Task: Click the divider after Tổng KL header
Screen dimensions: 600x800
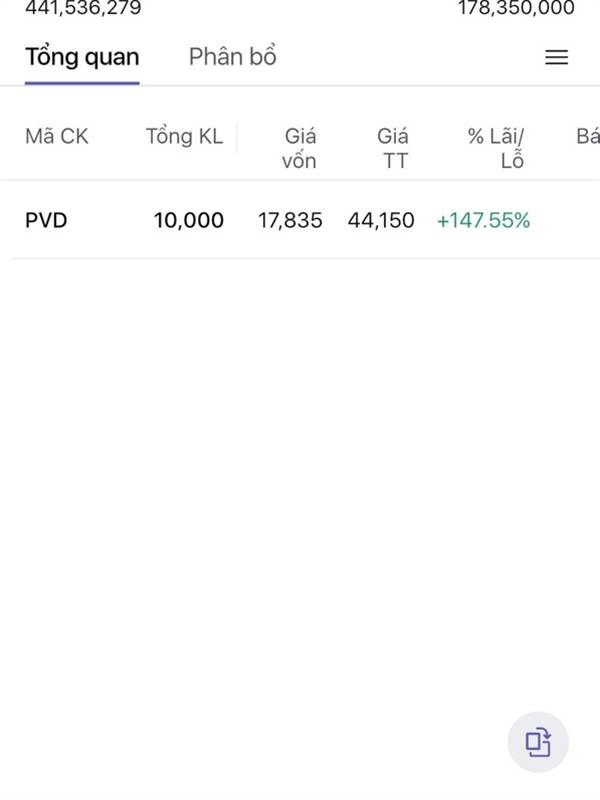Action: coord(237,138)
